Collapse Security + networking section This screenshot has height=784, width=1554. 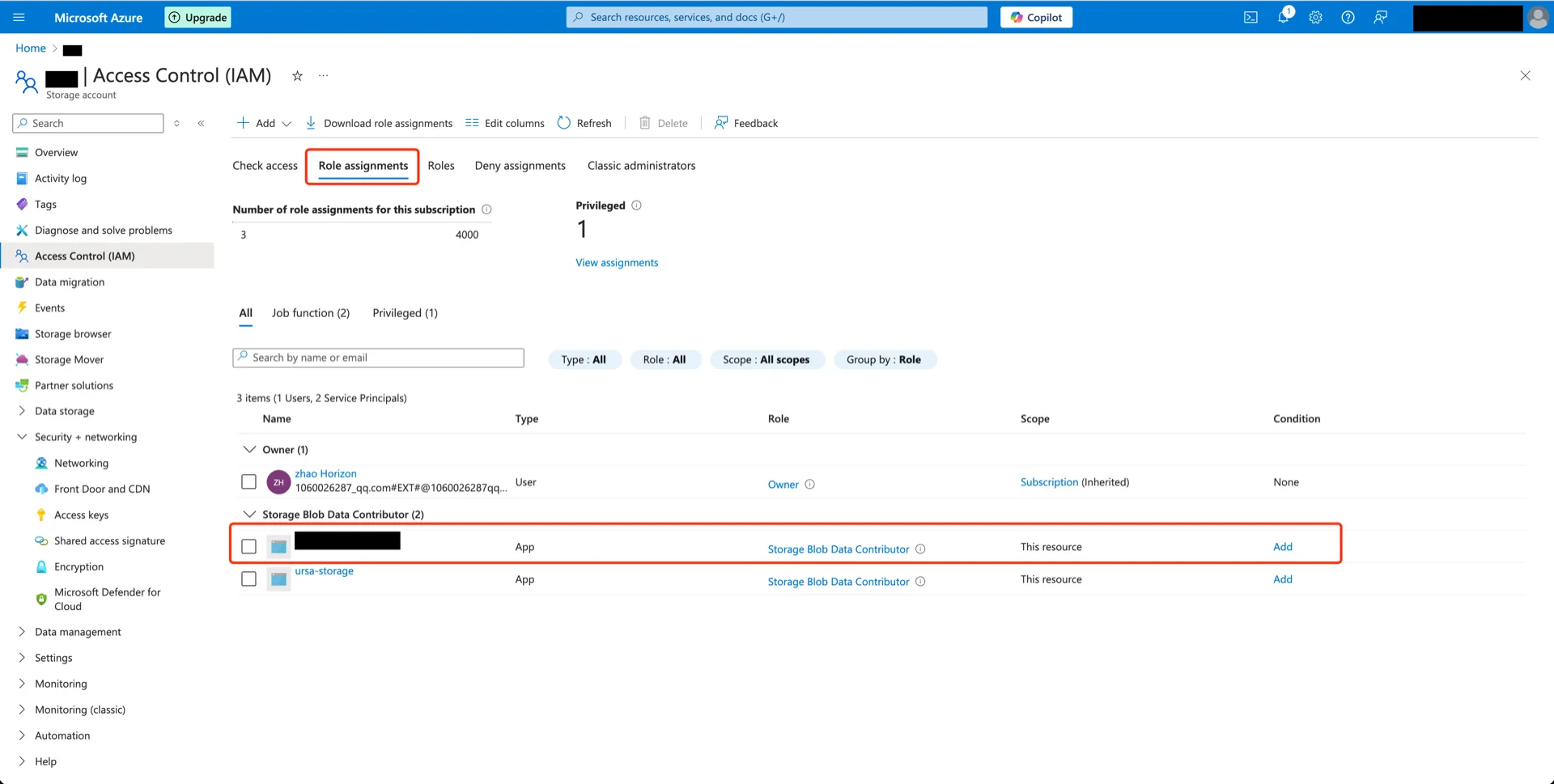22,437
